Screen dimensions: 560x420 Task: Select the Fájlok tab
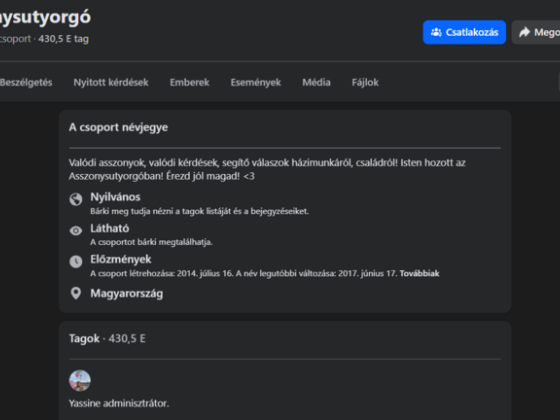(x=365, y=82)
